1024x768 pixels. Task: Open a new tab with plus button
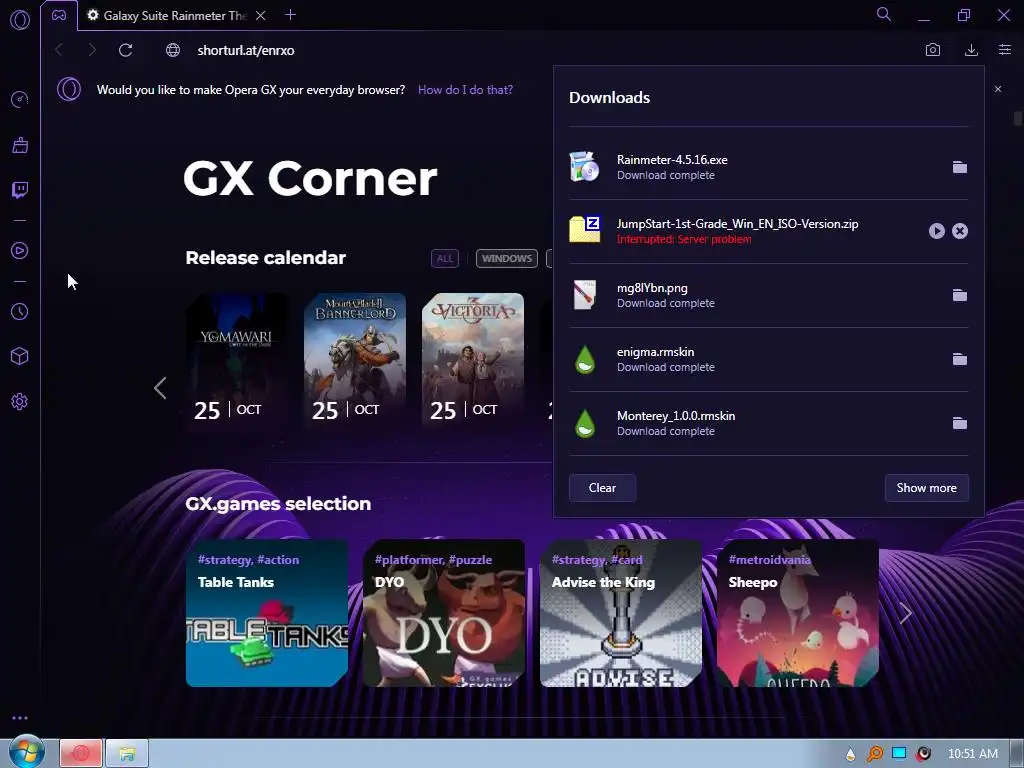(x=291, y=15)
